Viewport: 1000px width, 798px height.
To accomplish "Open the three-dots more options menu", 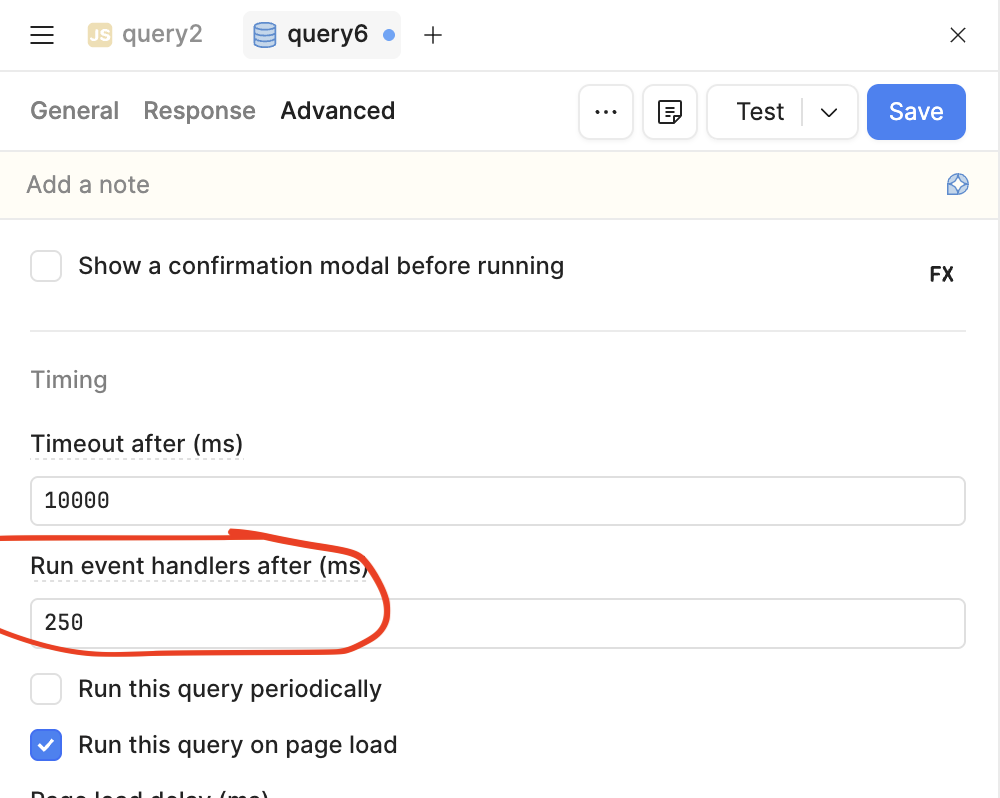I will (606, 112).
